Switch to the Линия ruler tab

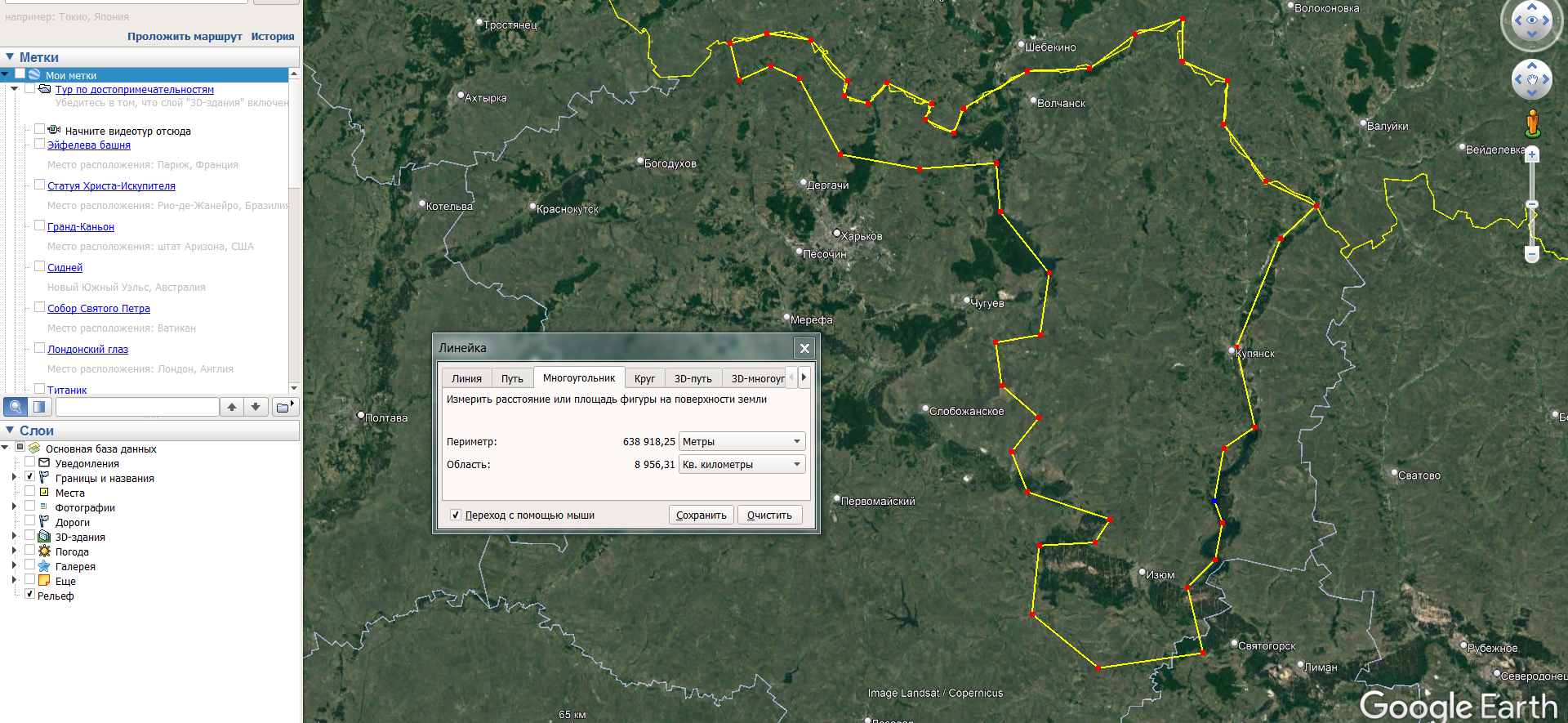point(467,378)
